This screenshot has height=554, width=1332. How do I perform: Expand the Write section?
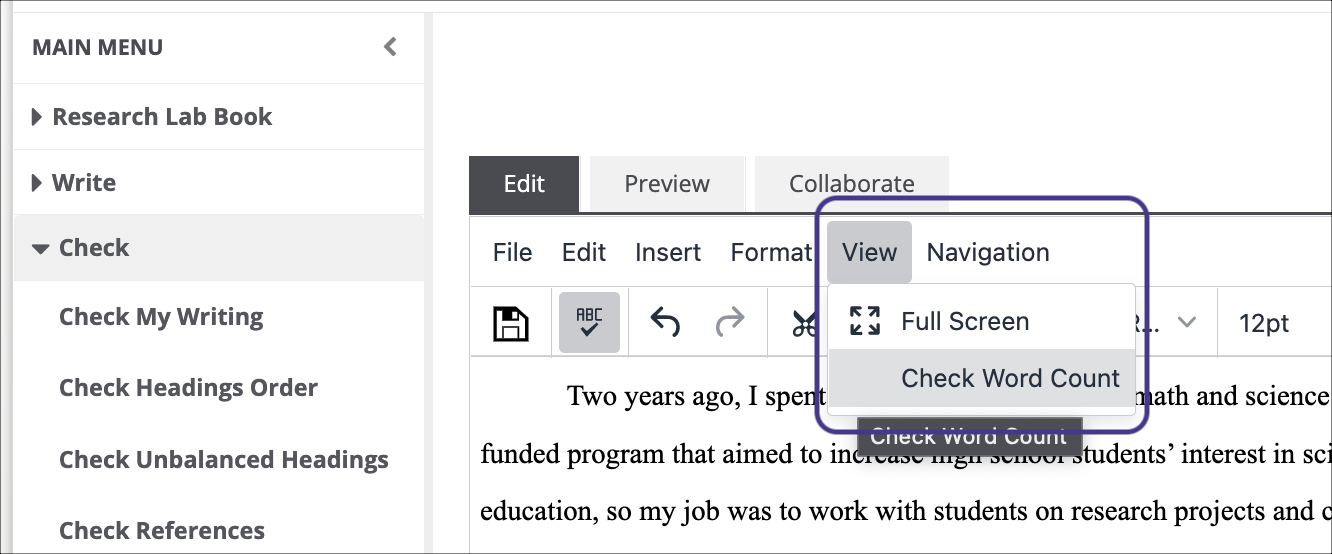pos(37,183)
